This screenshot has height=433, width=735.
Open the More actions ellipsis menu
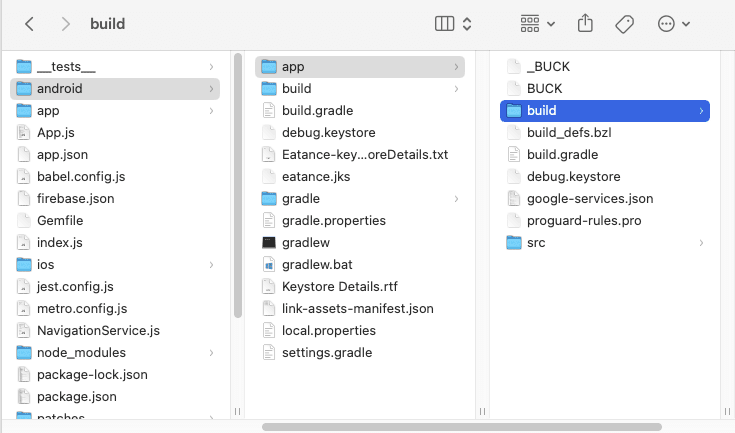(x=673, y=23)
